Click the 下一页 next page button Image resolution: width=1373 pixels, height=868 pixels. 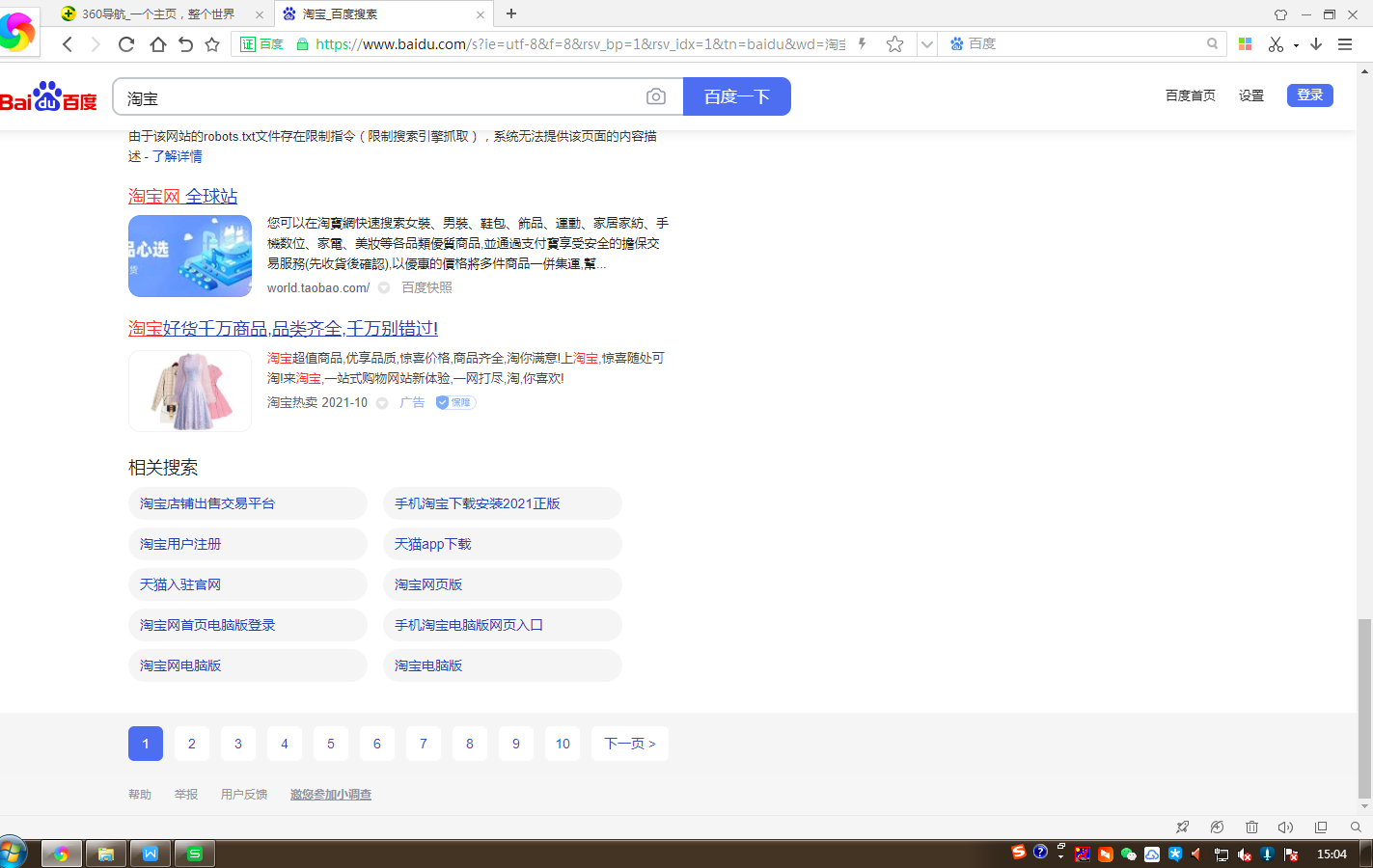point(630,744)
